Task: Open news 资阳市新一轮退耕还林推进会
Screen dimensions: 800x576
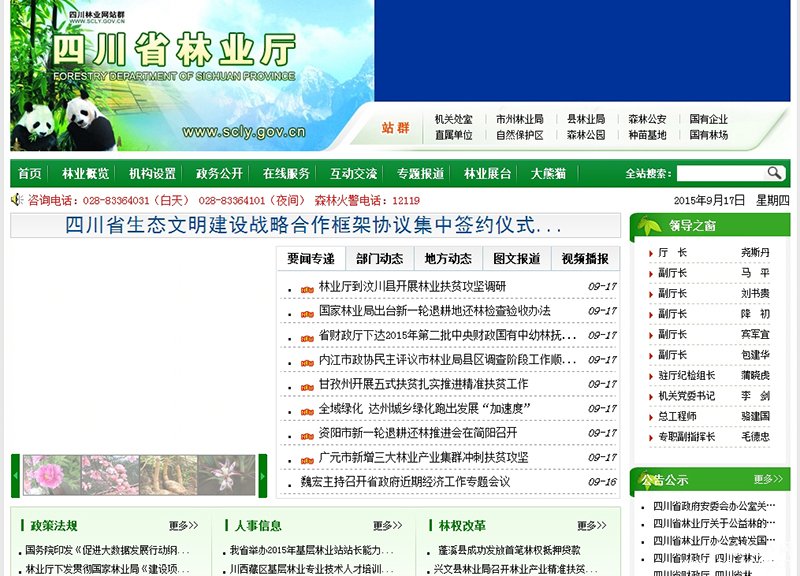Action: (x=418, y=433)
